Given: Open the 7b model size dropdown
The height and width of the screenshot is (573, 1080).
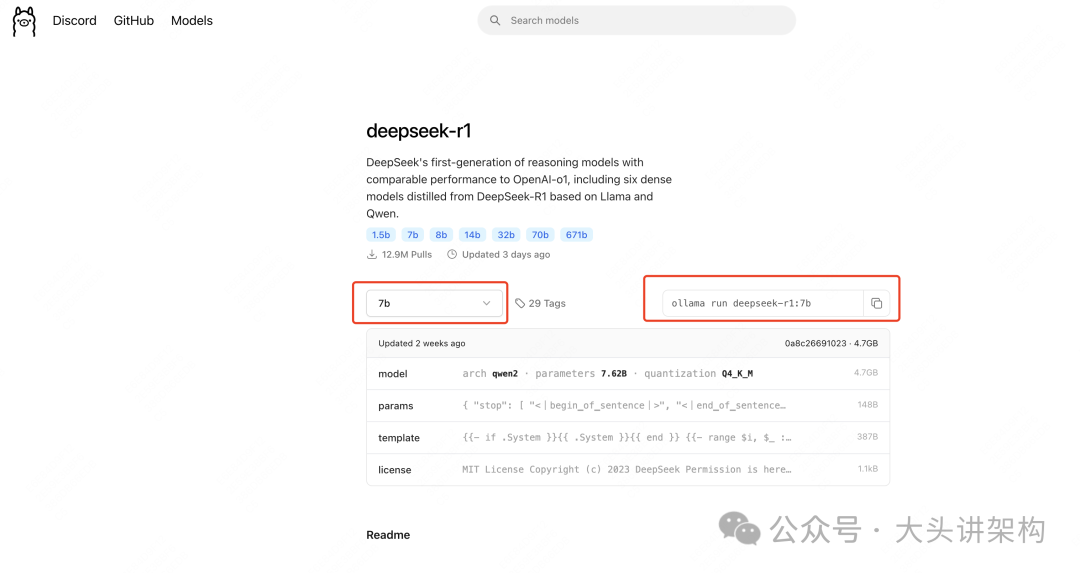Looking at the screenshot, I should tap(434, 303).
